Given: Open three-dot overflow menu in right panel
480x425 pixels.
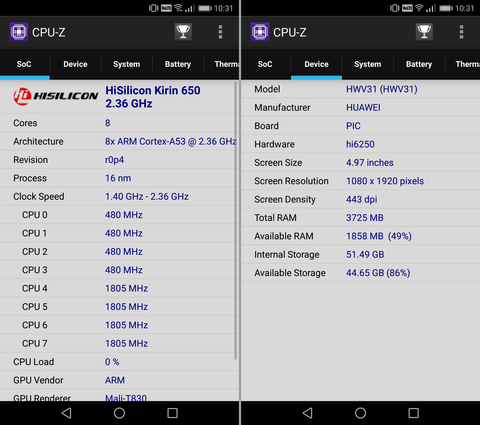Looking at the screenshot, I should (461, 32).
